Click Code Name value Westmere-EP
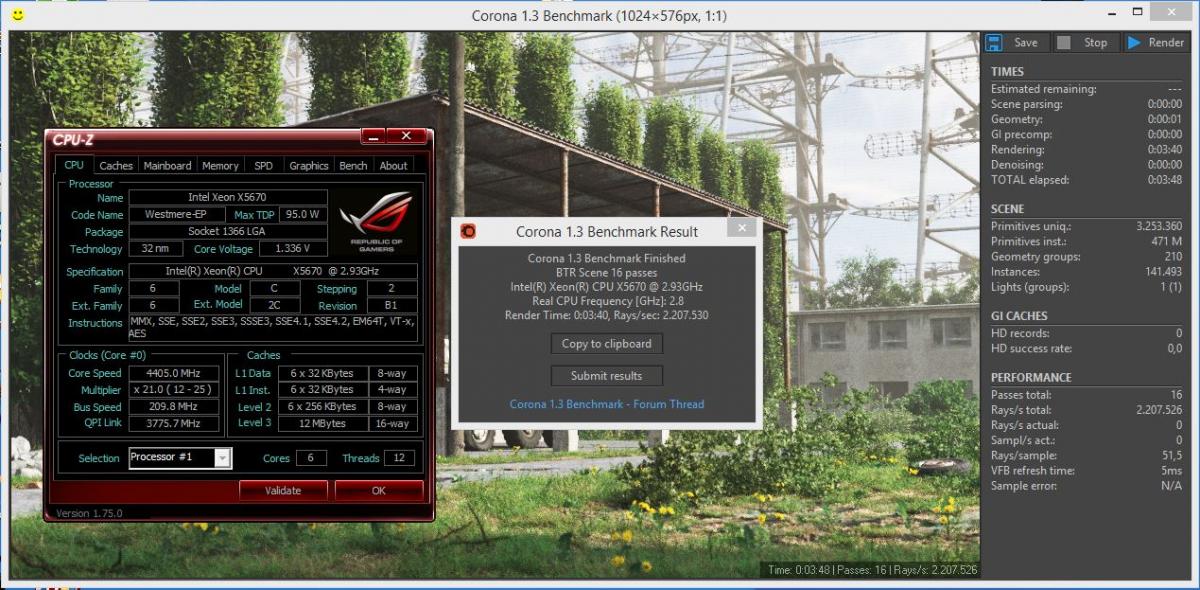Viewport: 1200px width, 590px height. point(176,214)
